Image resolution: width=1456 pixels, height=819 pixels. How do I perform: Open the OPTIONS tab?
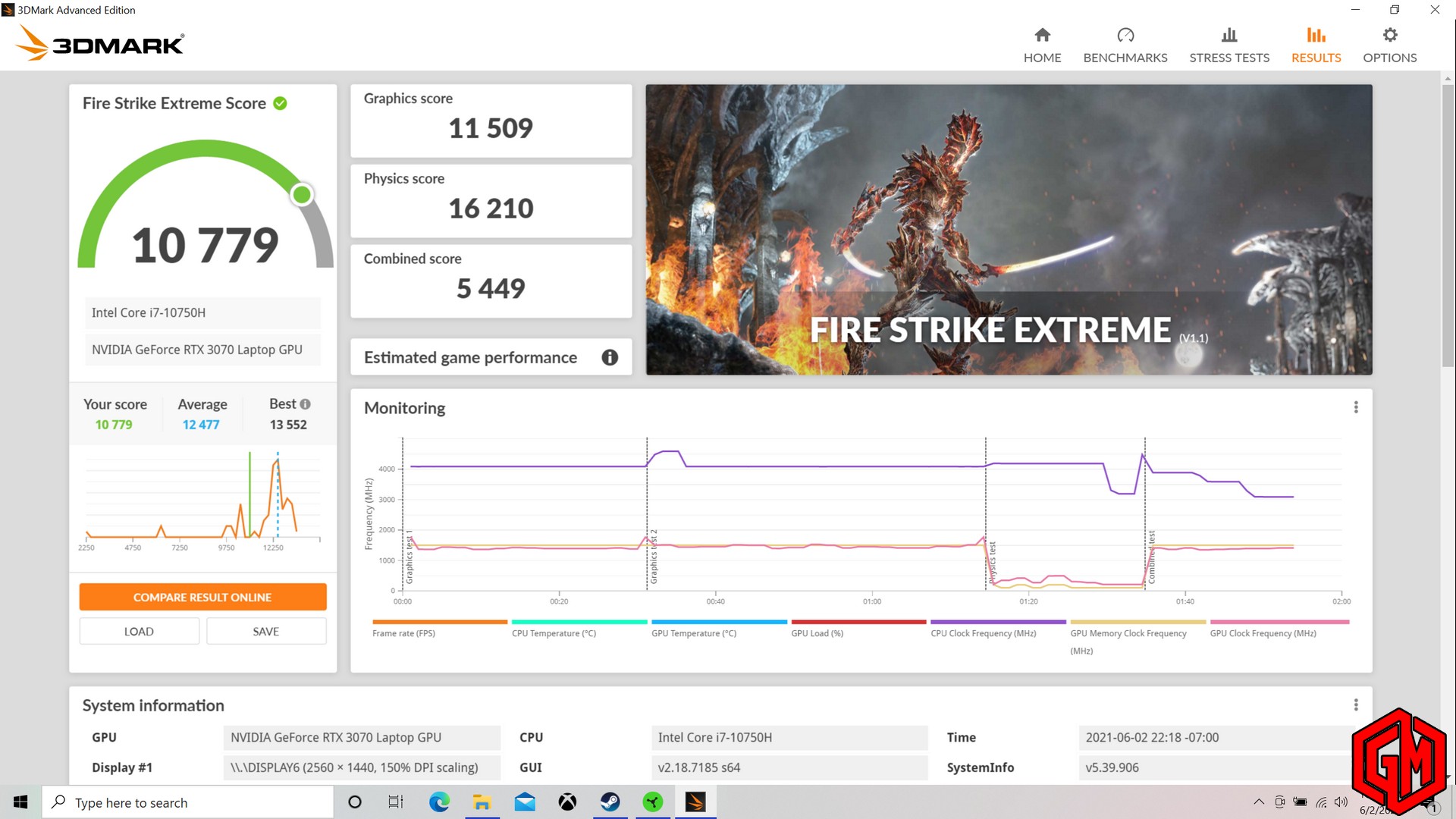tap(1389, 45)
